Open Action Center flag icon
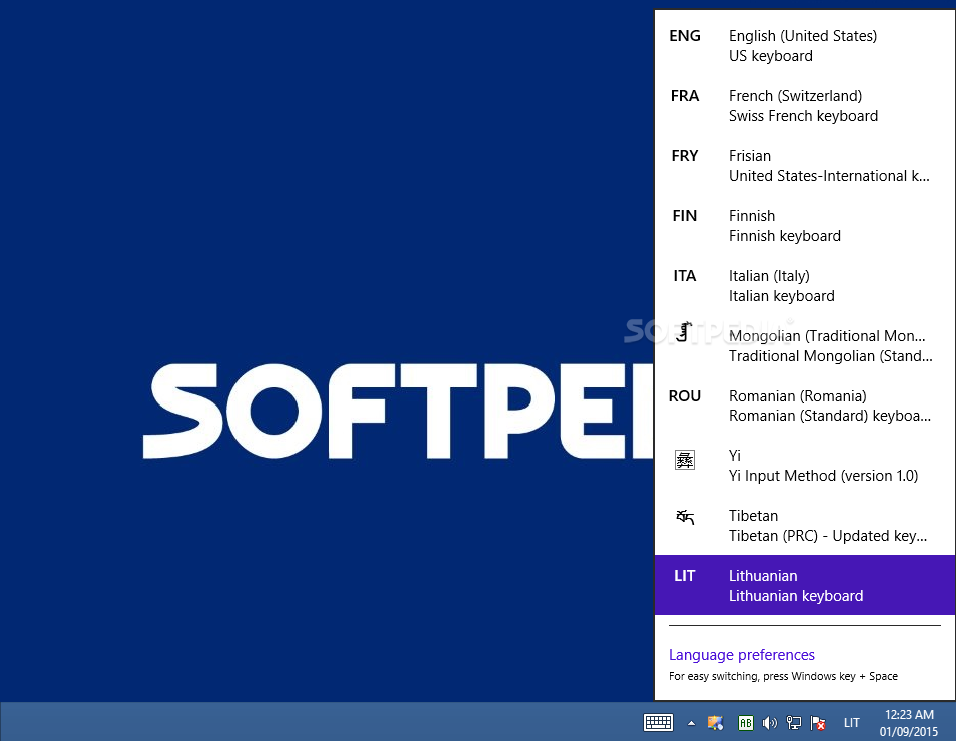 (818, 723)
